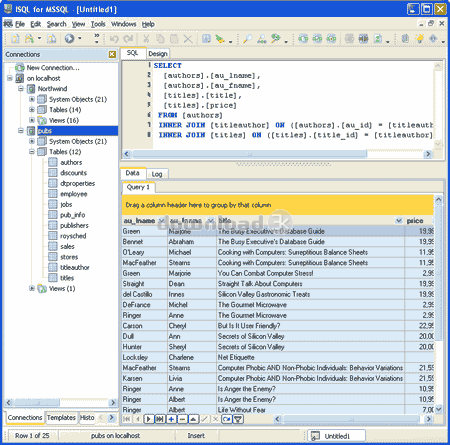Click New Connection... in the tree
Image resolution: width=450 pixels, height=445 pixels.
click(x=53, y=68)
